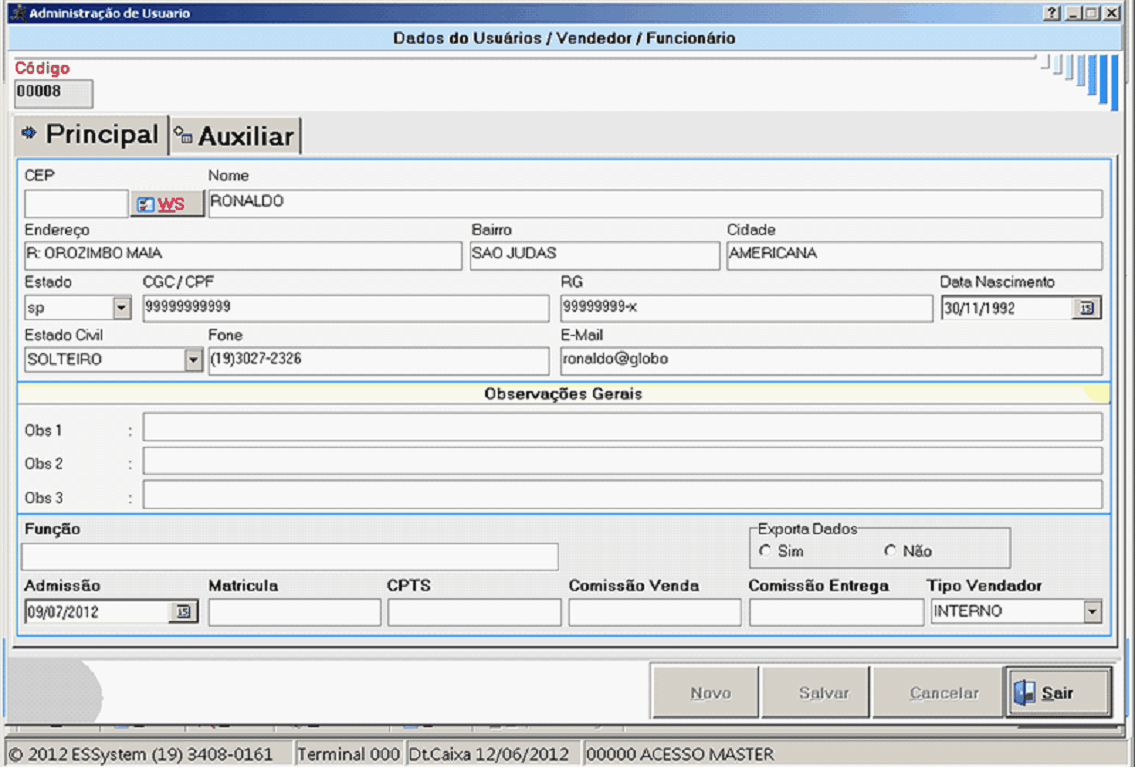Viewport: 1136px width, 768px height.
Task: Click the WS postal code lookup button
Action: point(167,204)
